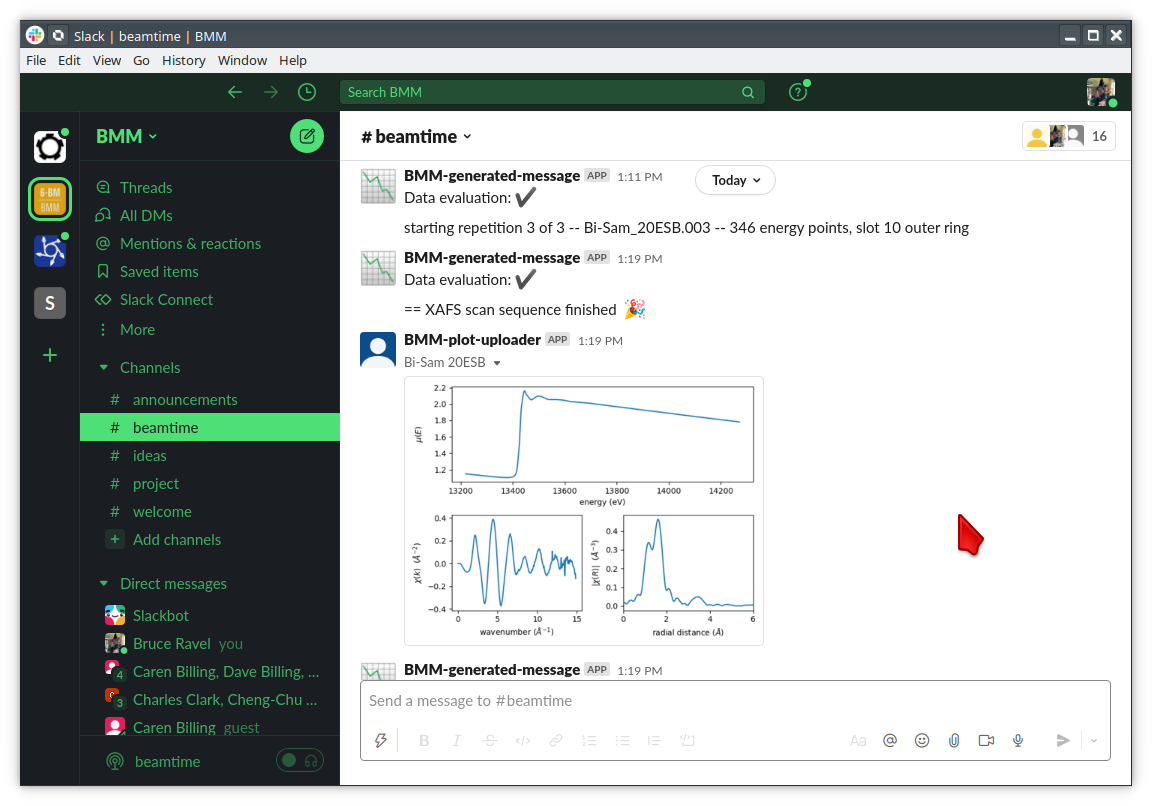Toggle text formatting toolbar with Aa
Screen dimensions: 1152x806
tap(857, 741)
